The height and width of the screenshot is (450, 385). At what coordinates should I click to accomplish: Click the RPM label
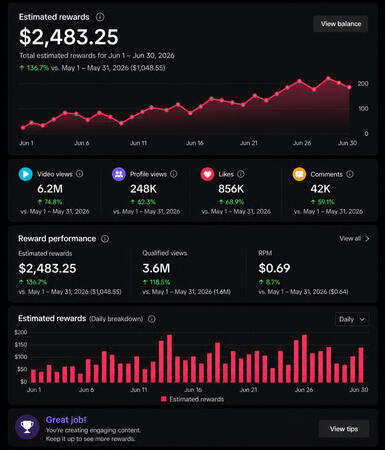[x=265, y=253]
